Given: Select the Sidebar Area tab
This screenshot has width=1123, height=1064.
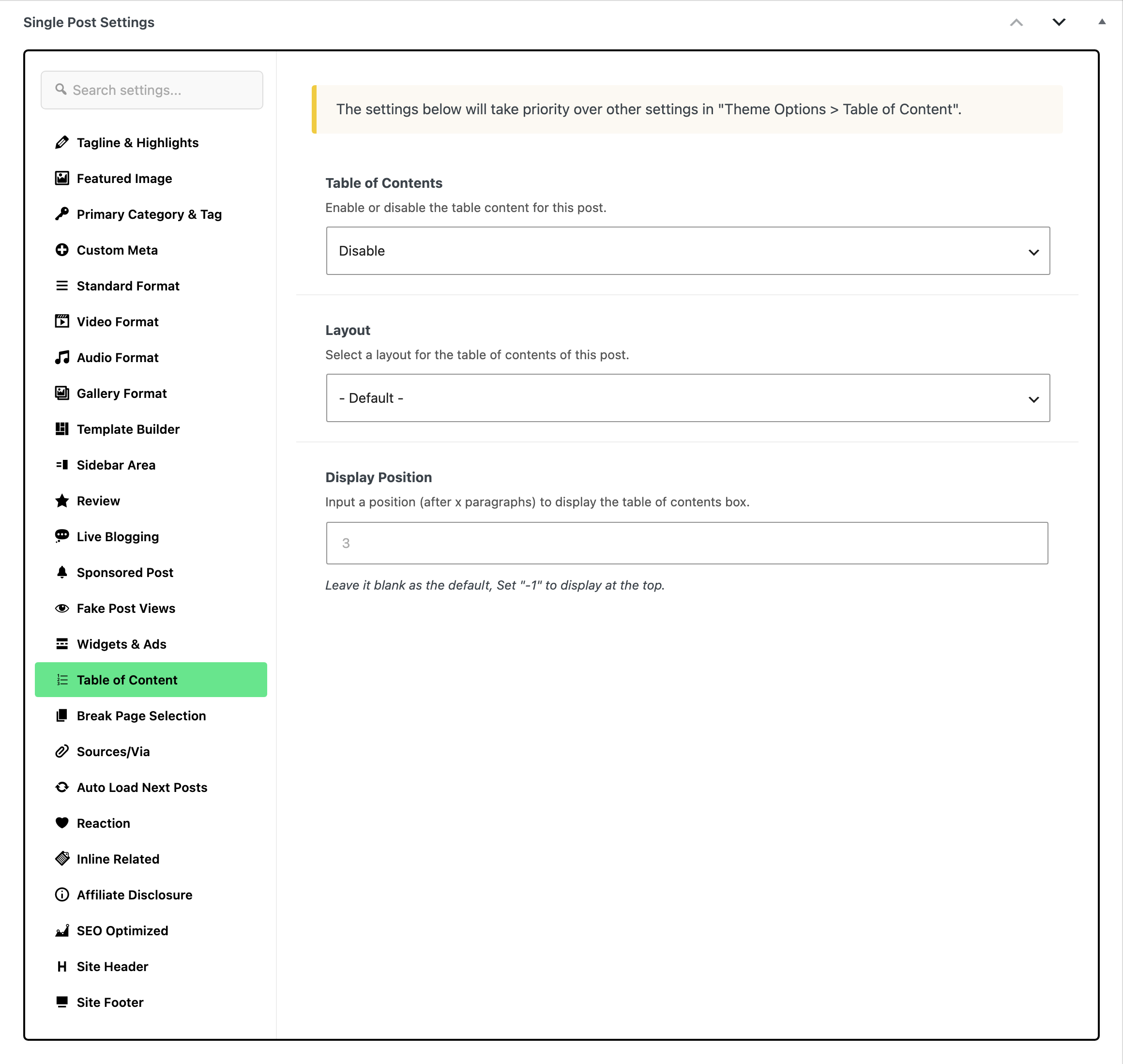Looking at the screenshot, I should [151, 465].
